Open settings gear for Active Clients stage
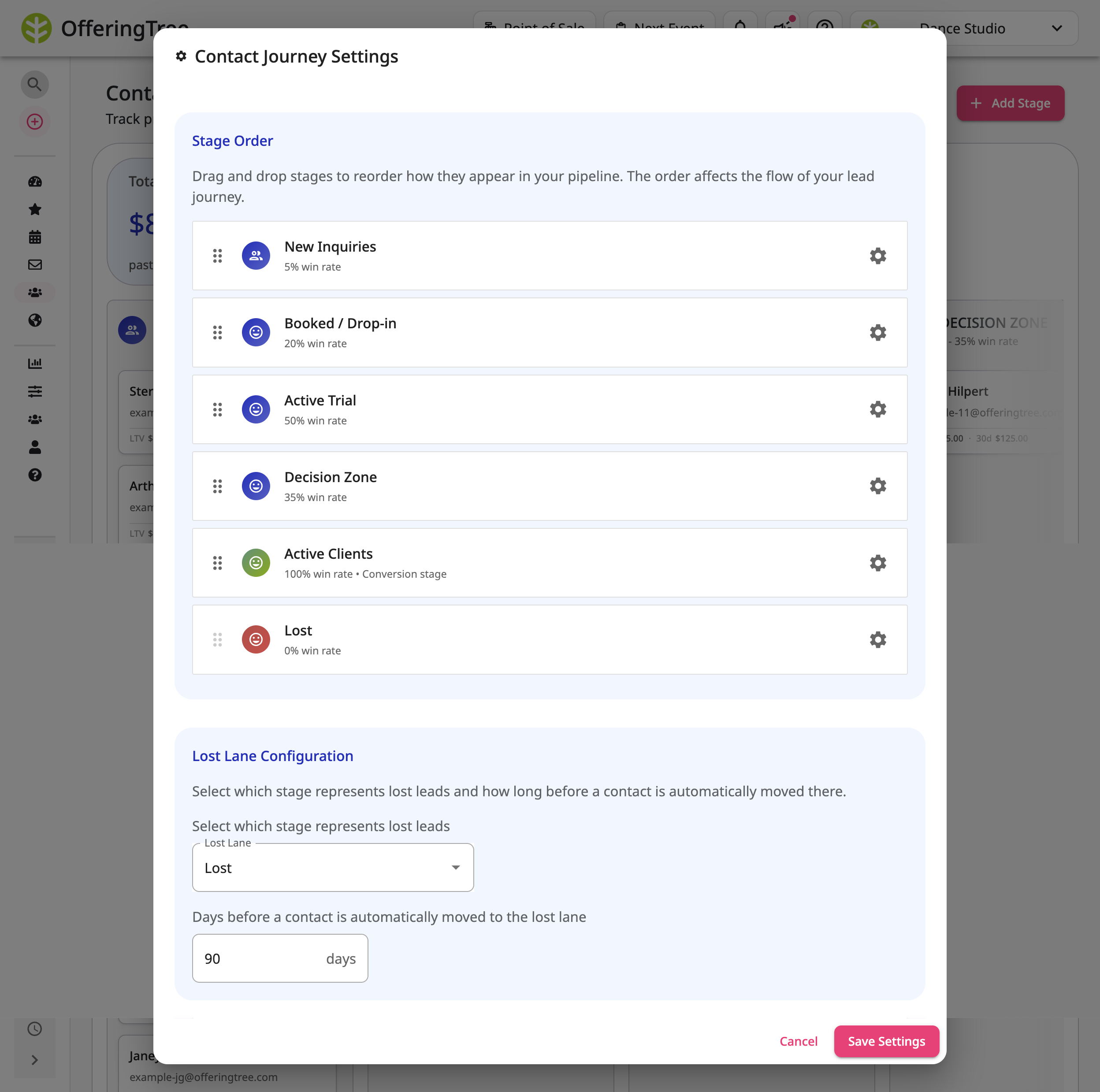The height and width of the screenshot is (1092, 1100). click(x=877, y=562)
